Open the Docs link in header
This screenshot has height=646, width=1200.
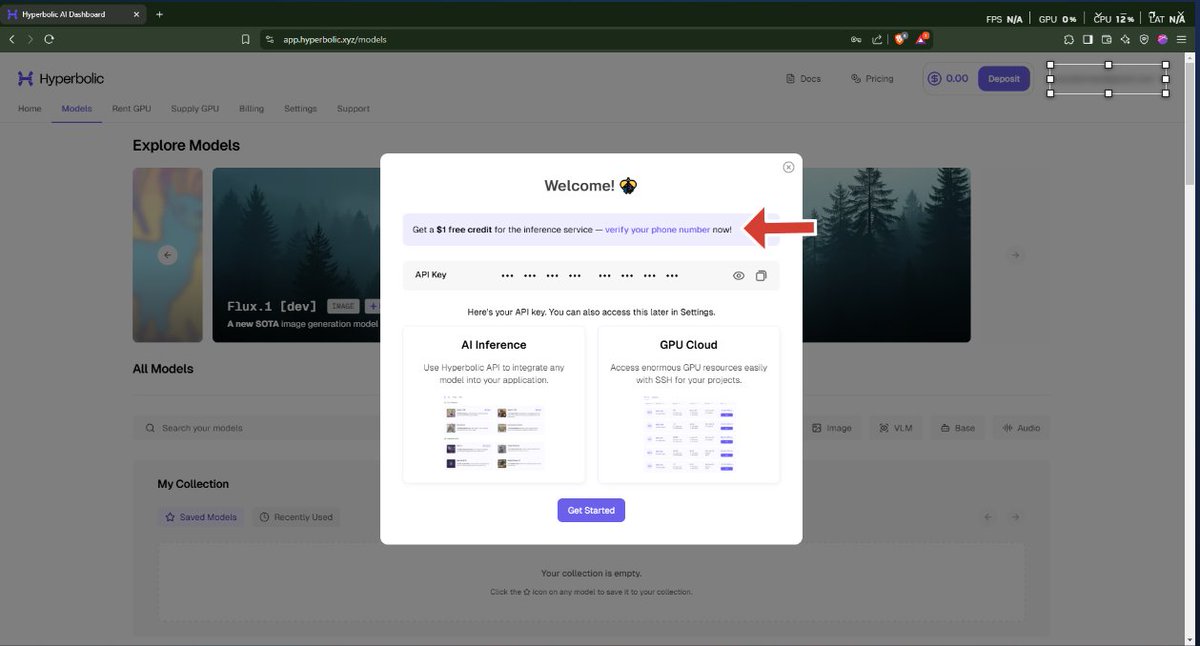click(x=803, y=79)
